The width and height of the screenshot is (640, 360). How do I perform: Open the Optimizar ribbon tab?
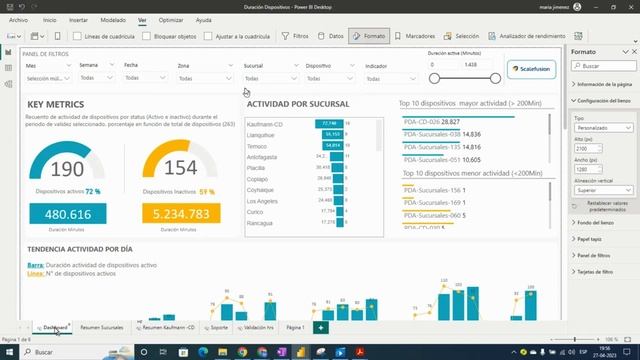[171, 20]
